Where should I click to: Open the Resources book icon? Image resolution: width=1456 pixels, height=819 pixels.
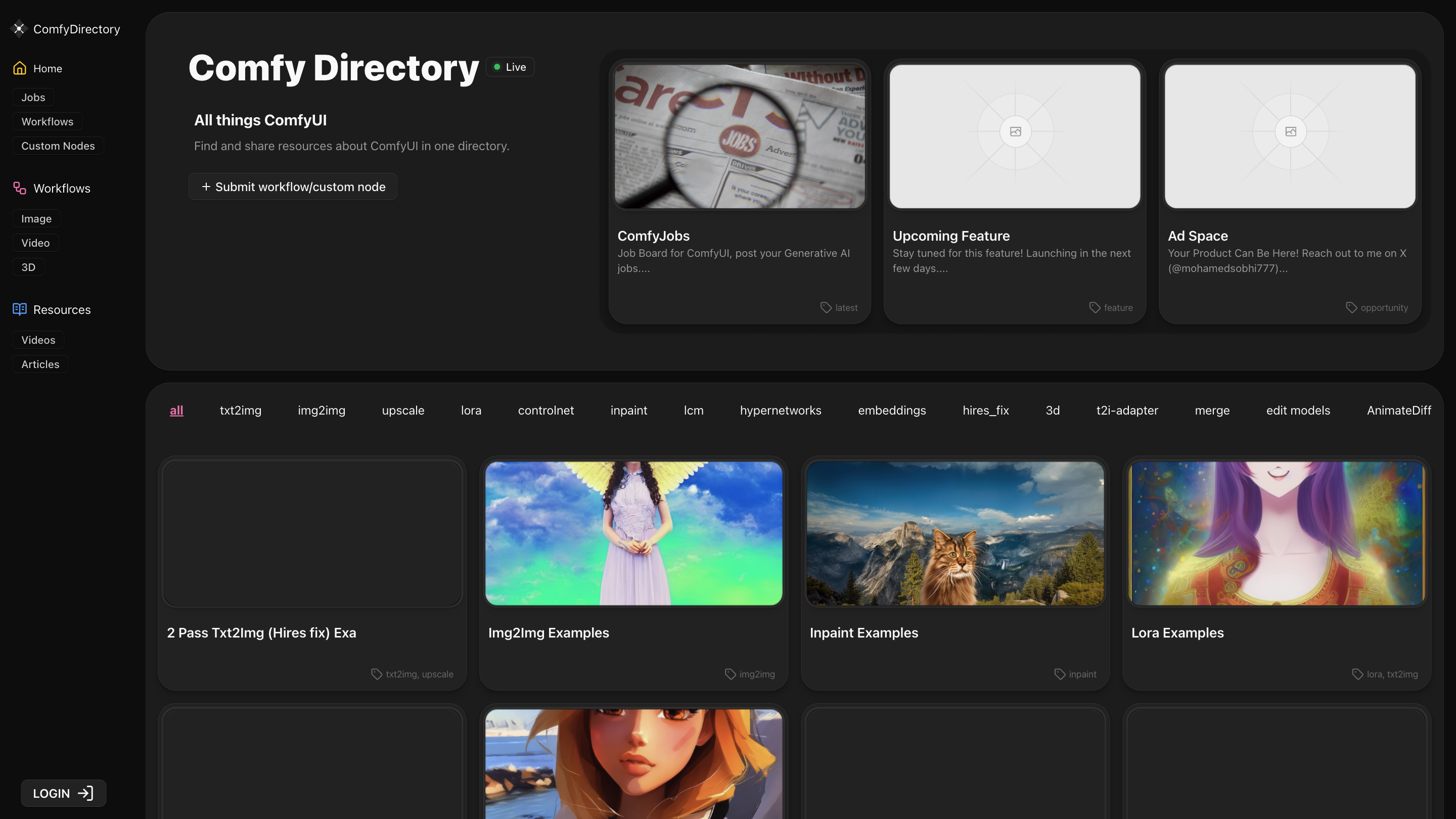coord(19,309)
